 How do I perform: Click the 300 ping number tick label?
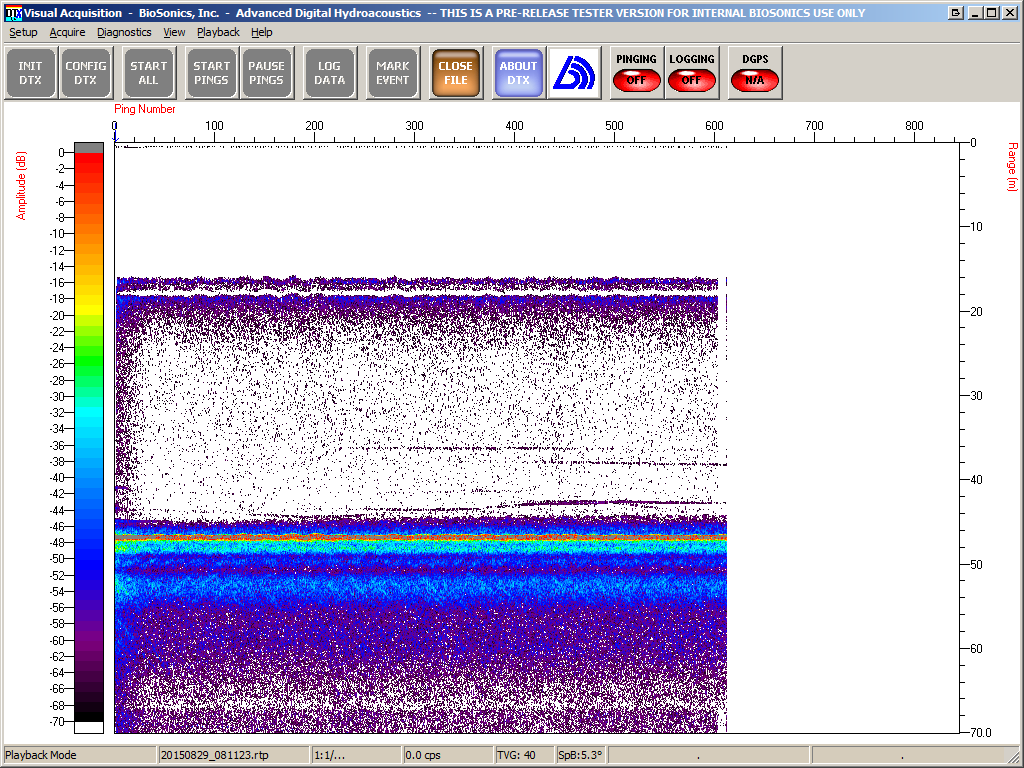click(x=414, y=125)
